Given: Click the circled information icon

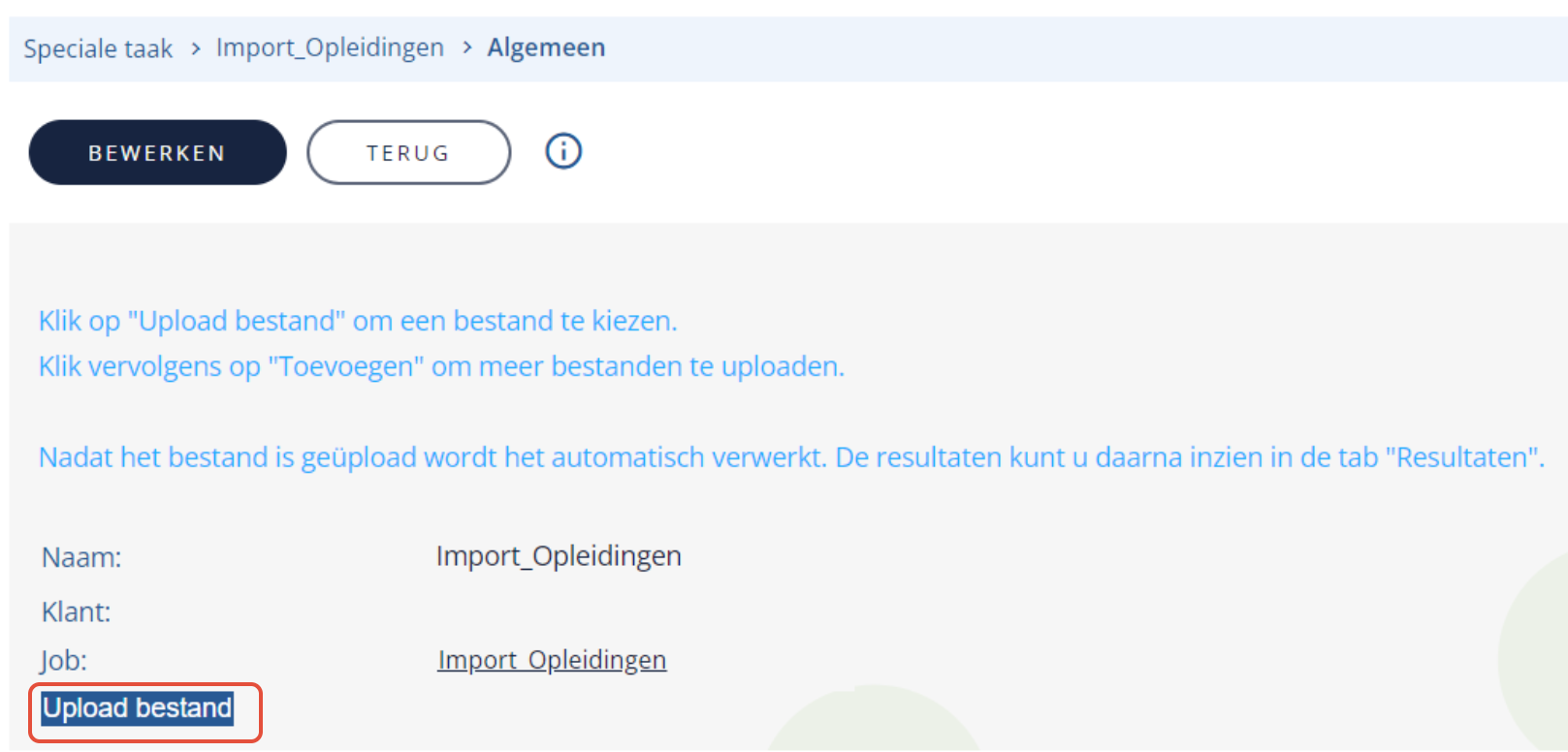Looking at the screenshot, I should click(563, 151).
